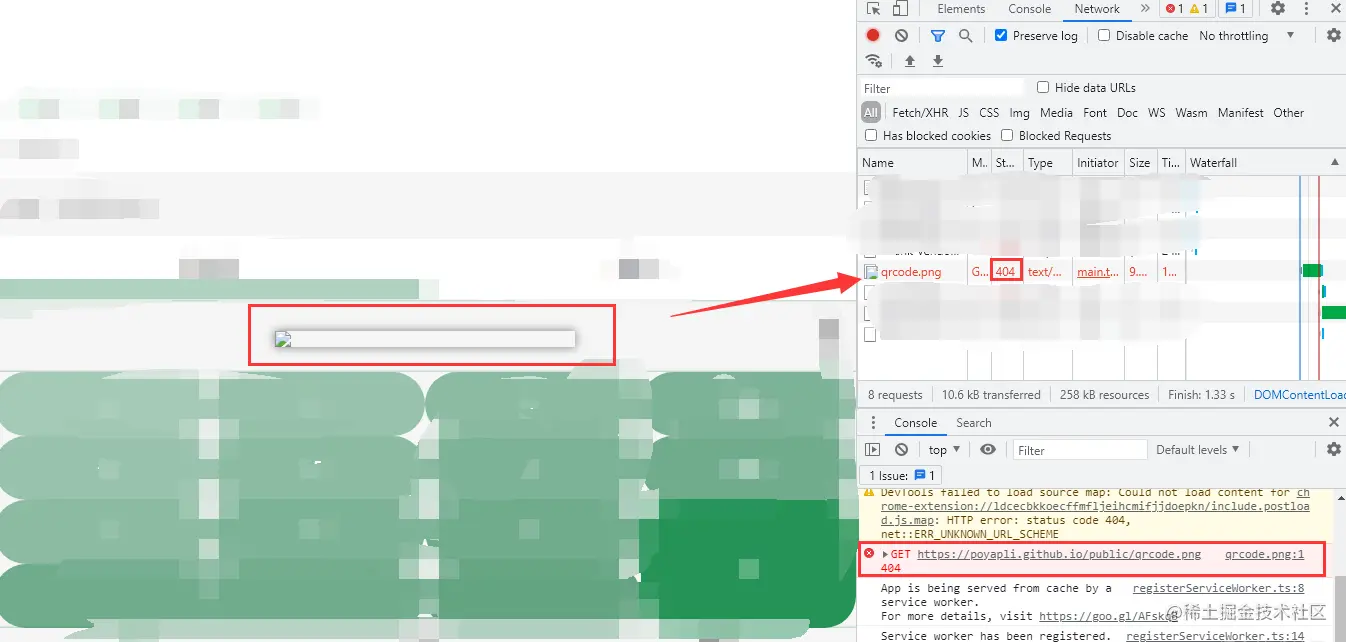Open Console settings gear icon
The width and height of the screenshot is (1346, 642).
point(1333,450)
